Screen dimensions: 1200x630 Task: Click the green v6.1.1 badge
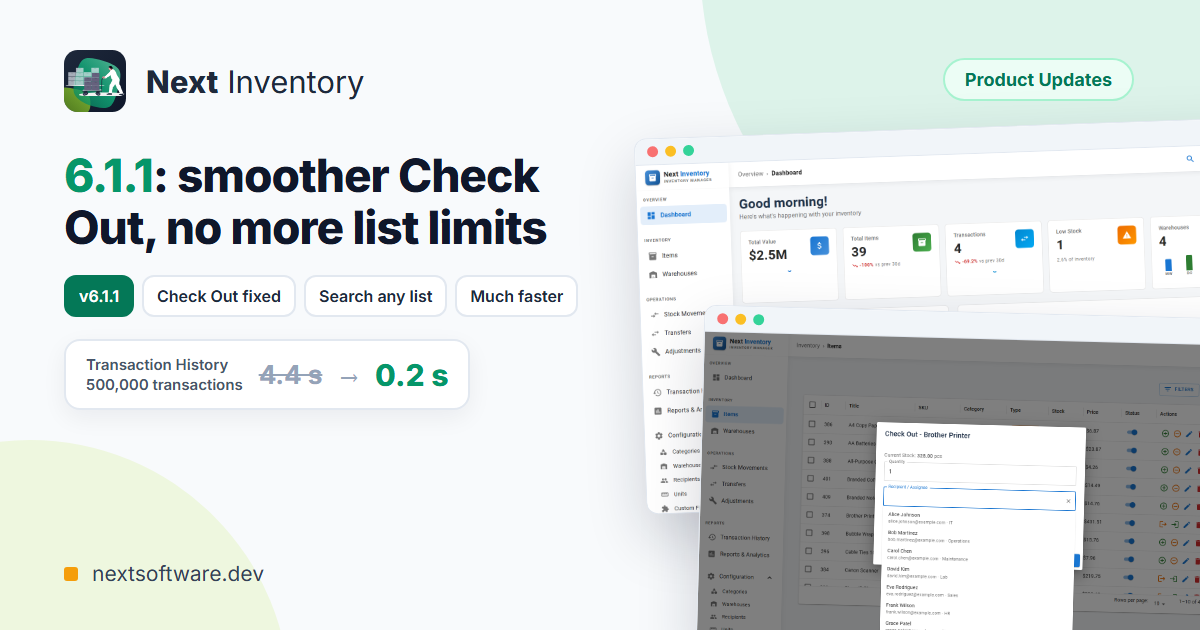[x=99, y=296]
